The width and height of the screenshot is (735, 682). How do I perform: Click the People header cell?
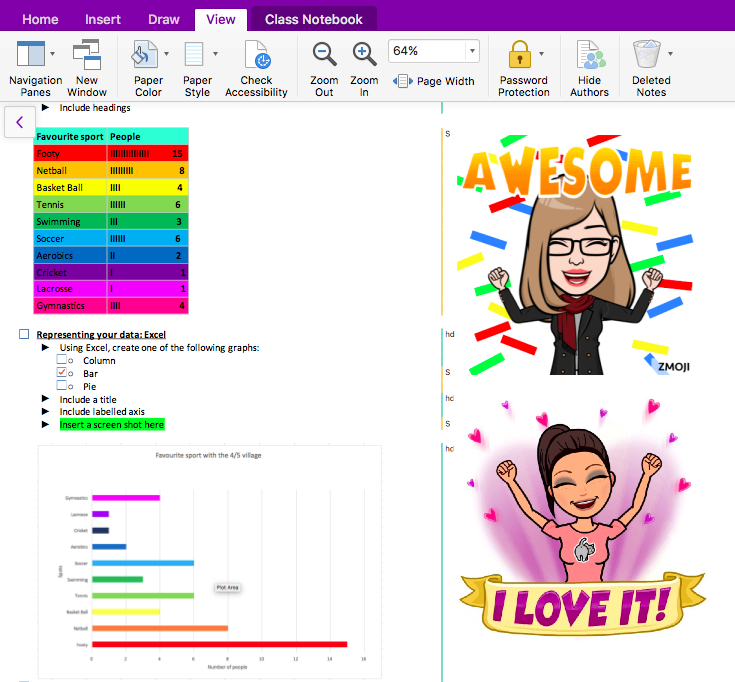[x=148, y=136]
